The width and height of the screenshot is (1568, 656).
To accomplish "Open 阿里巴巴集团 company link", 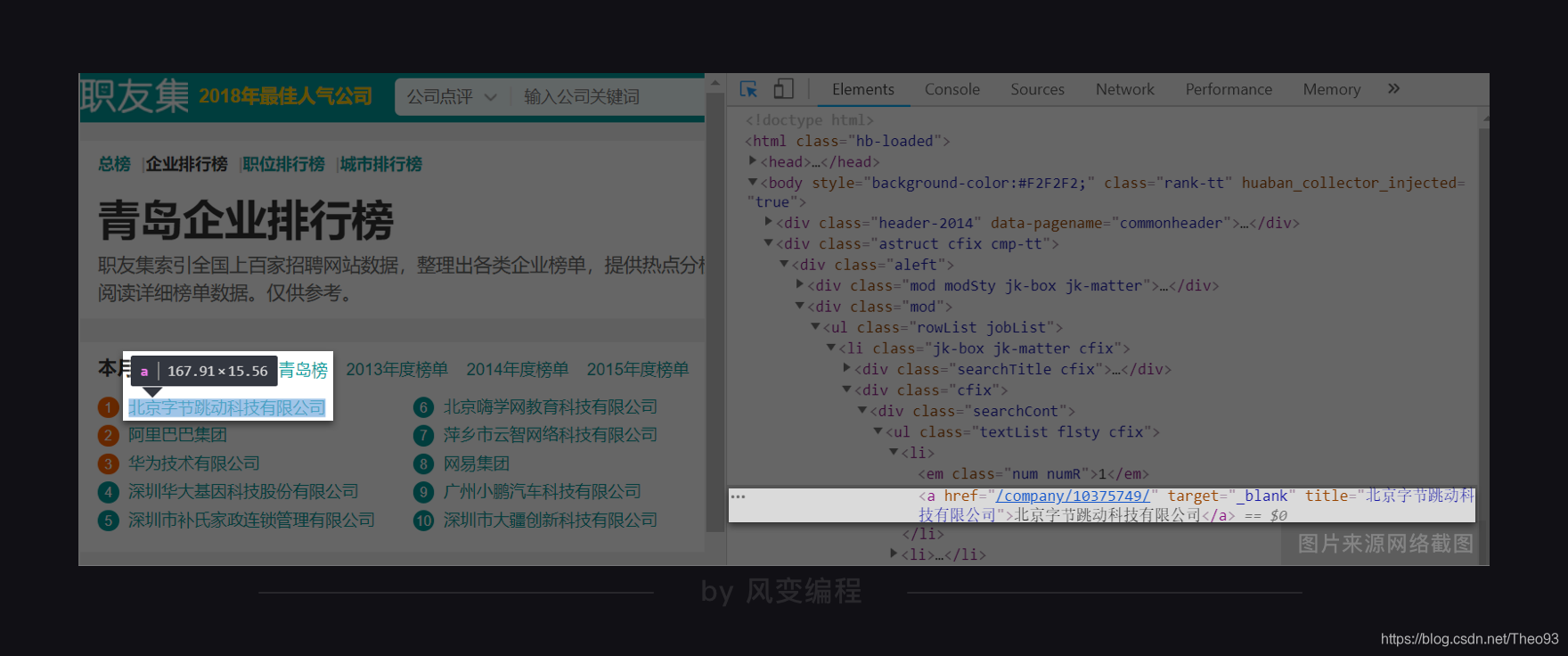I will click(177, 435).
